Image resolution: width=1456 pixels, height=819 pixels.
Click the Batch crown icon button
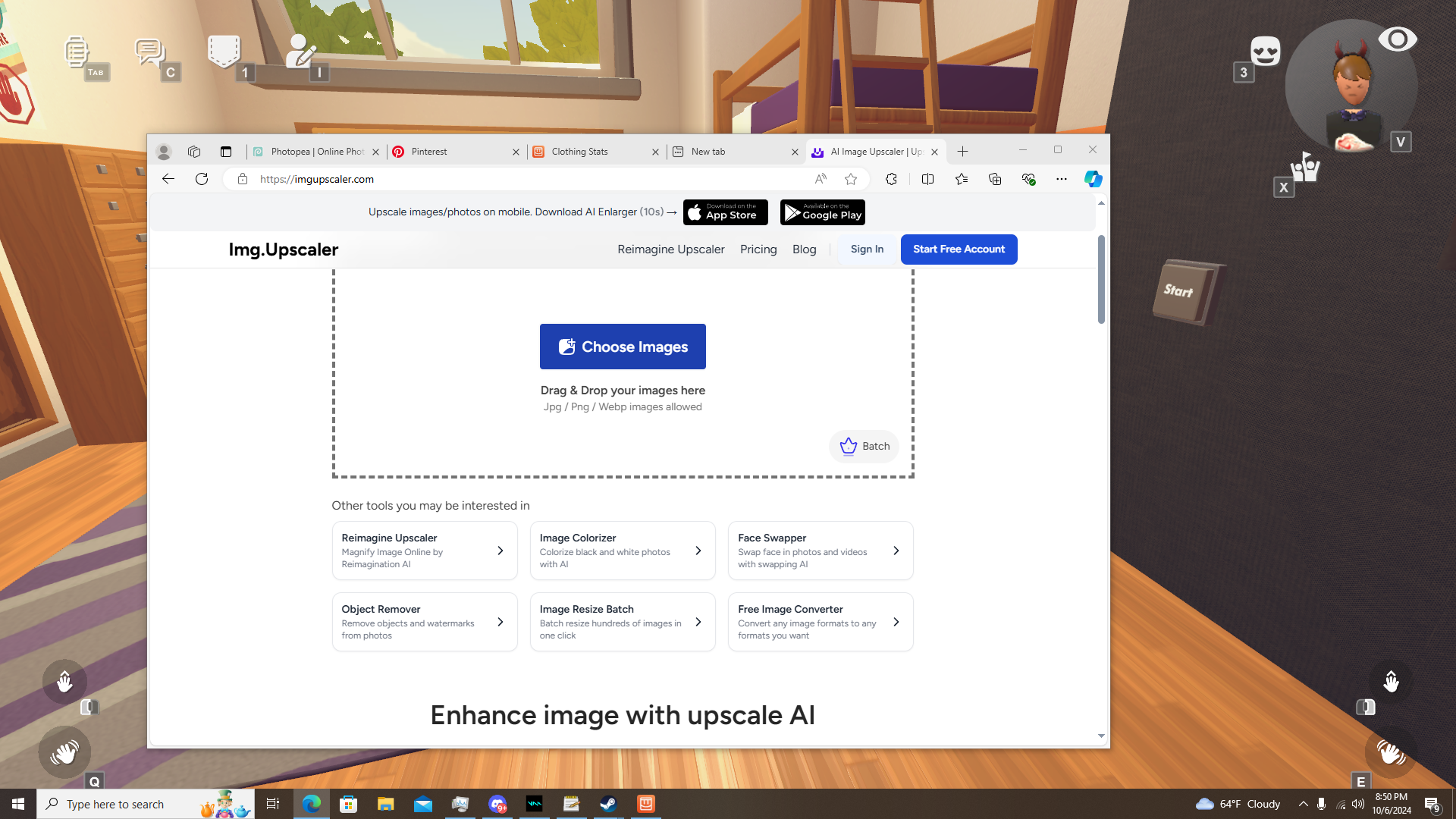[x=864, y=446]
